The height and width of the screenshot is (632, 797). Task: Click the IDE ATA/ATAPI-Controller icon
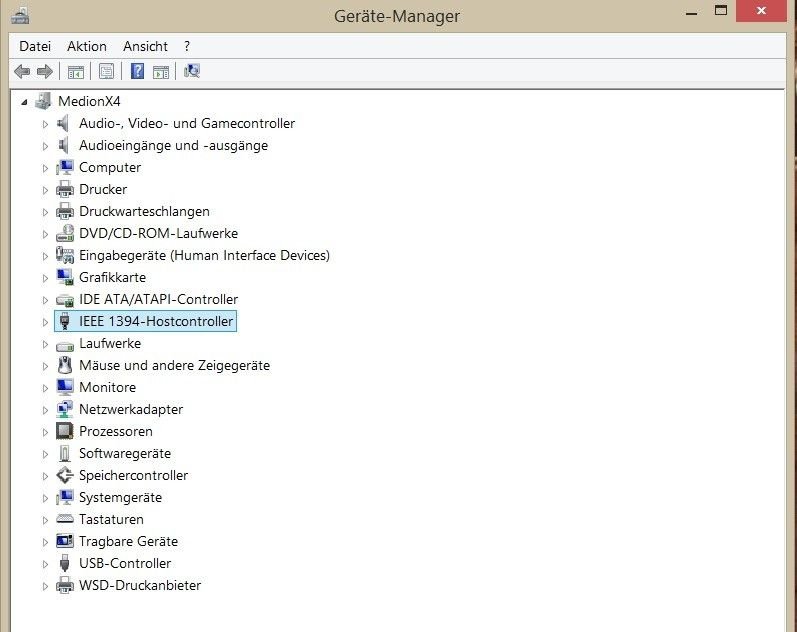tap(65, 299)
